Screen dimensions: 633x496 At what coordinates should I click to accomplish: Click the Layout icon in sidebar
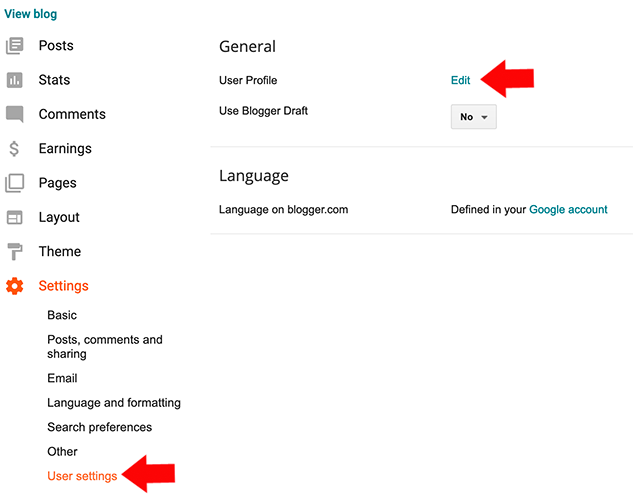coord(14,217)
